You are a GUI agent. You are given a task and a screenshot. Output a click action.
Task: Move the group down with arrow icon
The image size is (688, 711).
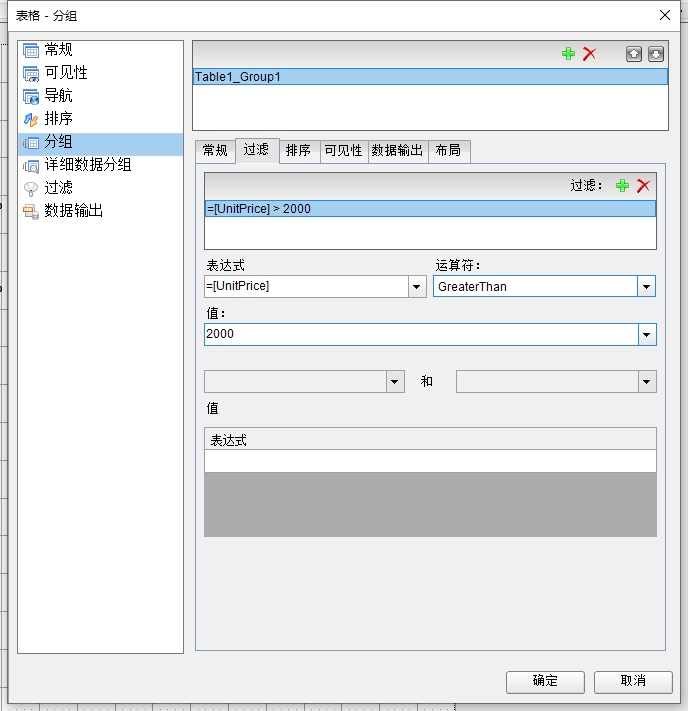(x=655, y=54)
